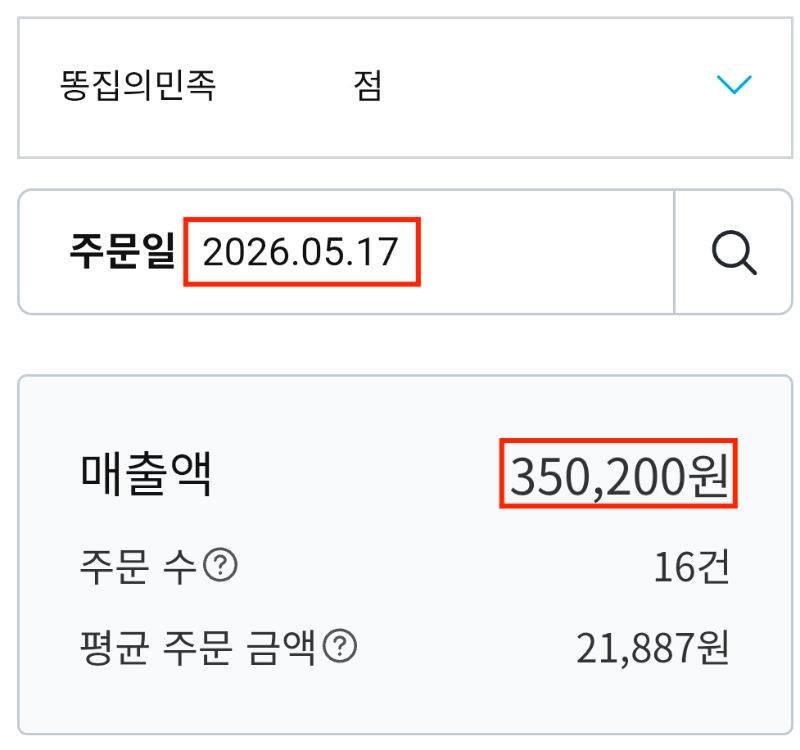The height and width of the screenshot is (750, 800).
Task: Click the 점 text in store selector
Action: pyautogui.click(x=367, y=85)
